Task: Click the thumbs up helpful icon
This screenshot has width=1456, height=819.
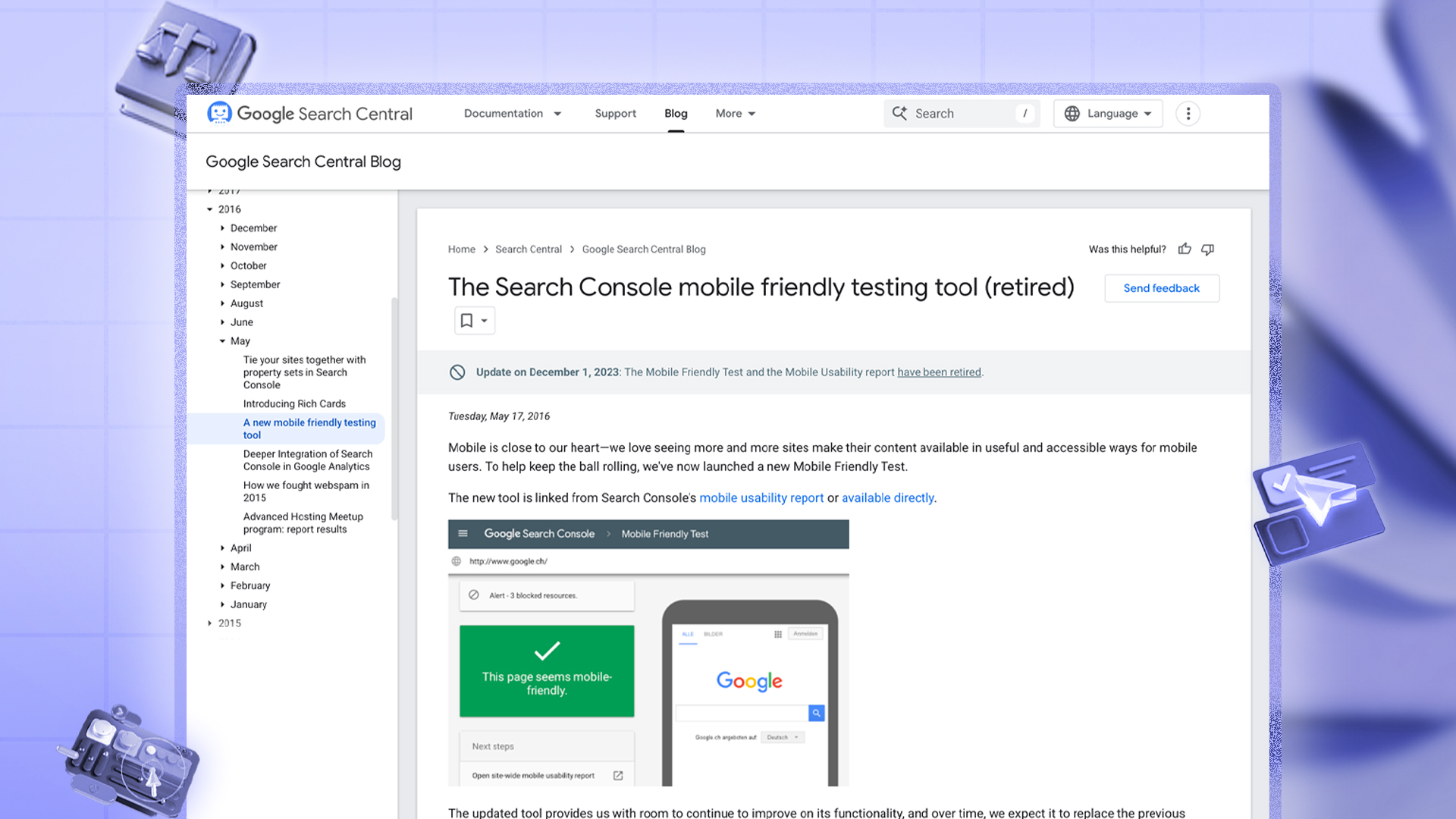Action: pos(1185,249)
